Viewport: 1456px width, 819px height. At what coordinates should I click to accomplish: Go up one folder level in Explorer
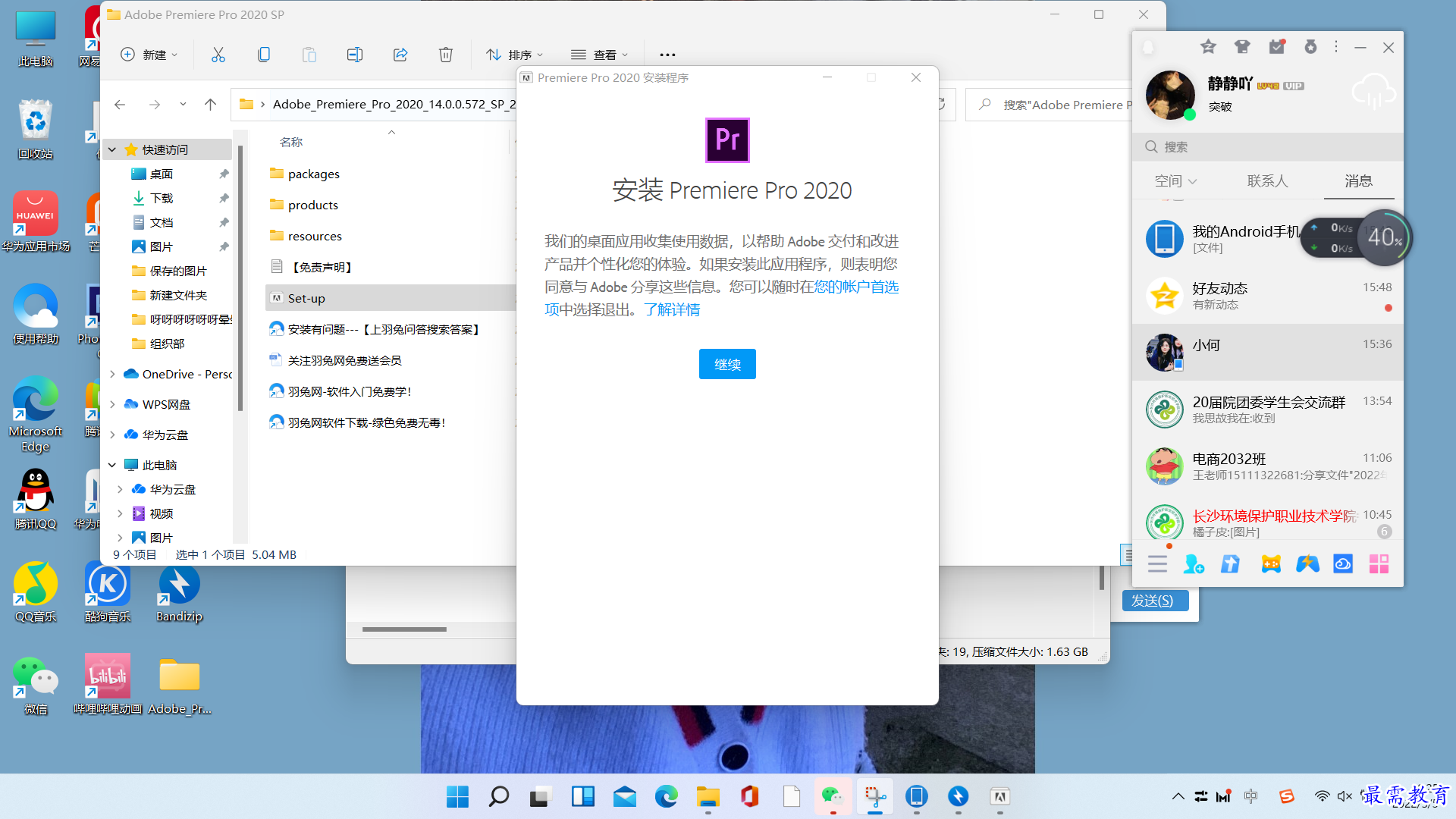click(x=211, y=105)
